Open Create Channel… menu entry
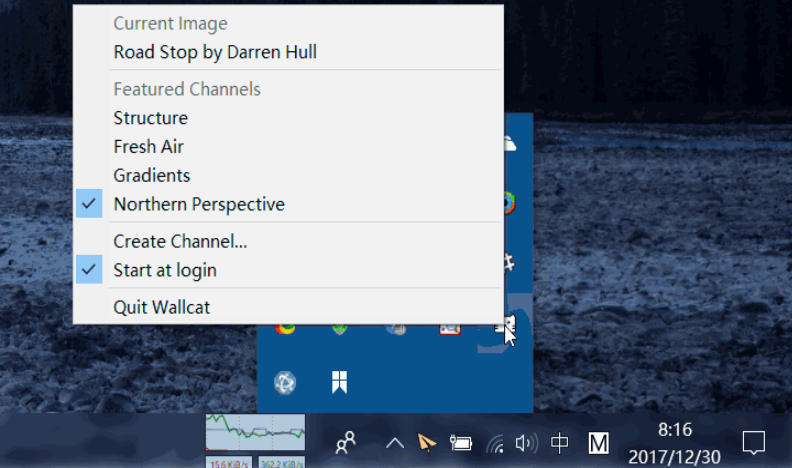This screenshot has width=792, height=468. pos(180,241)
